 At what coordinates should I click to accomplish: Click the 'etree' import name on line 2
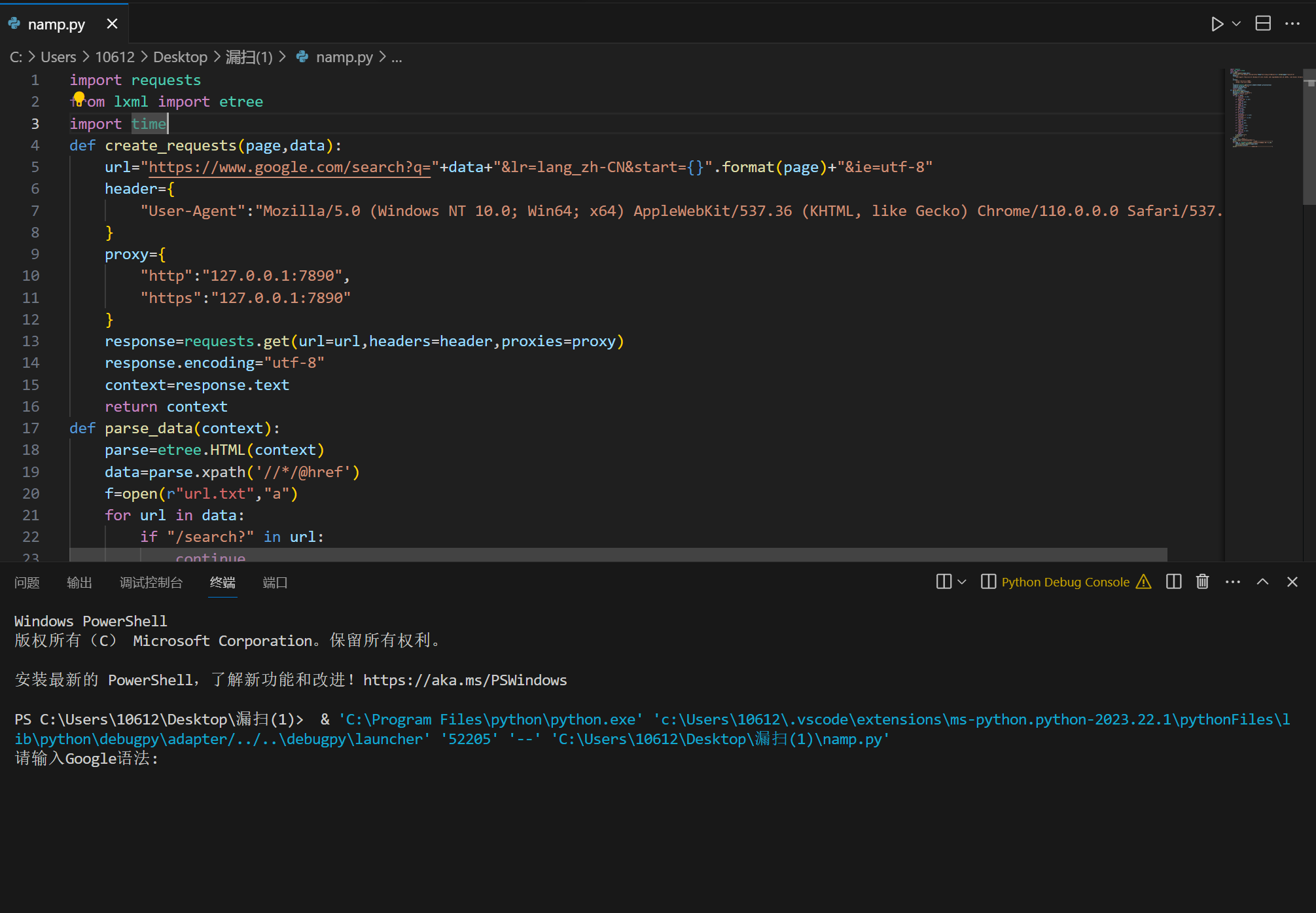[241, 102]
